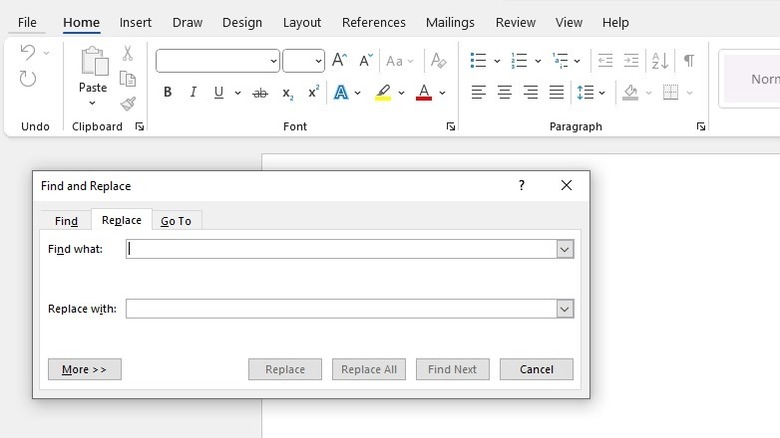Open the Insert ribbon tab
This screenshot has width=780, height=438.
click(136, 22)
